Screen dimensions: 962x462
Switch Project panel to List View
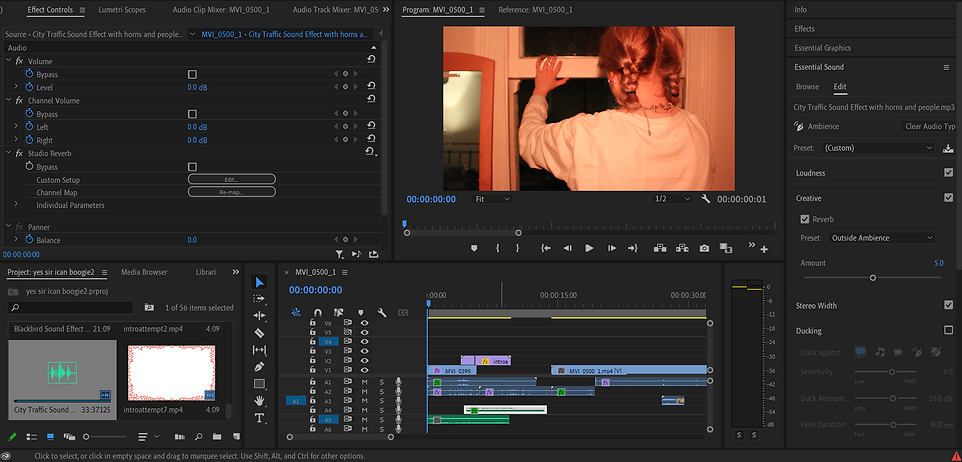pos(32,437)
